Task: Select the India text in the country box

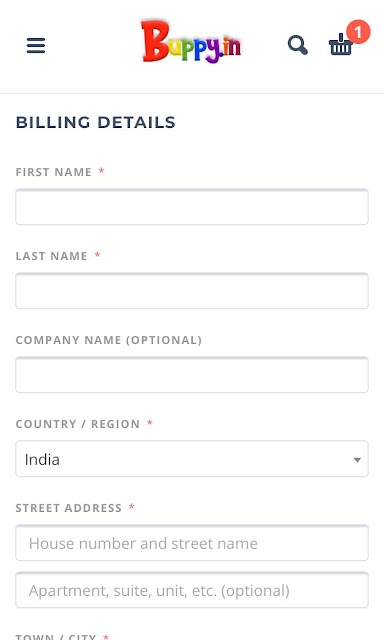Action: pyautogui.click(x=42, y=460)
